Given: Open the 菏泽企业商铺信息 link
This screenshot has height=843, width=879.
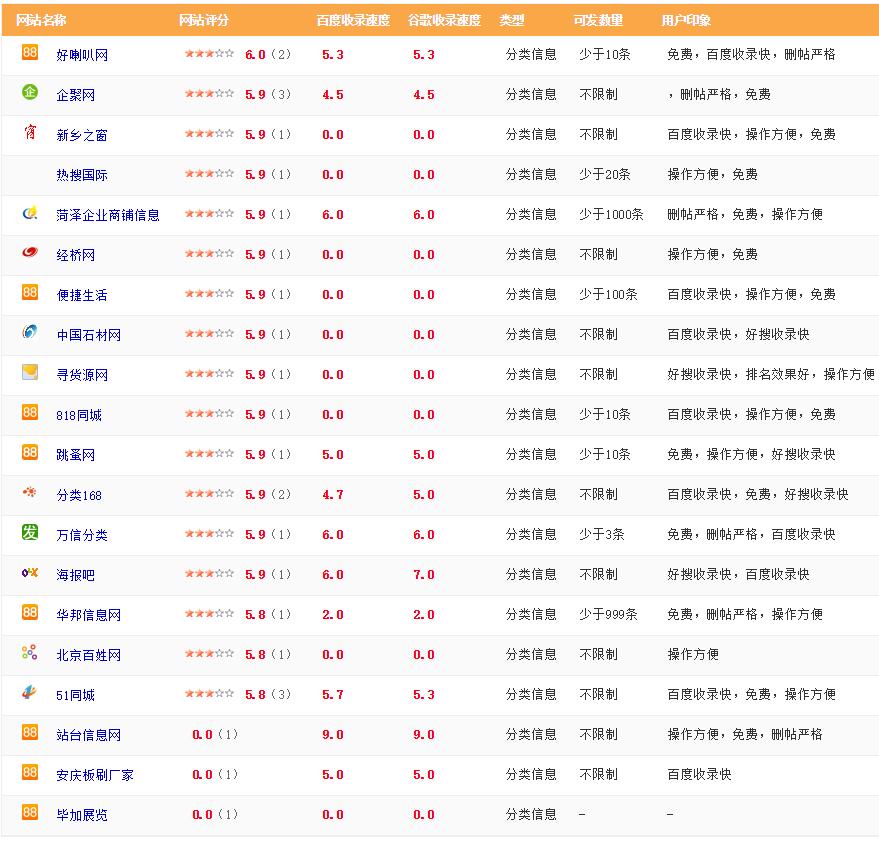Looking at the screenshot, I should tap(108, 215).
